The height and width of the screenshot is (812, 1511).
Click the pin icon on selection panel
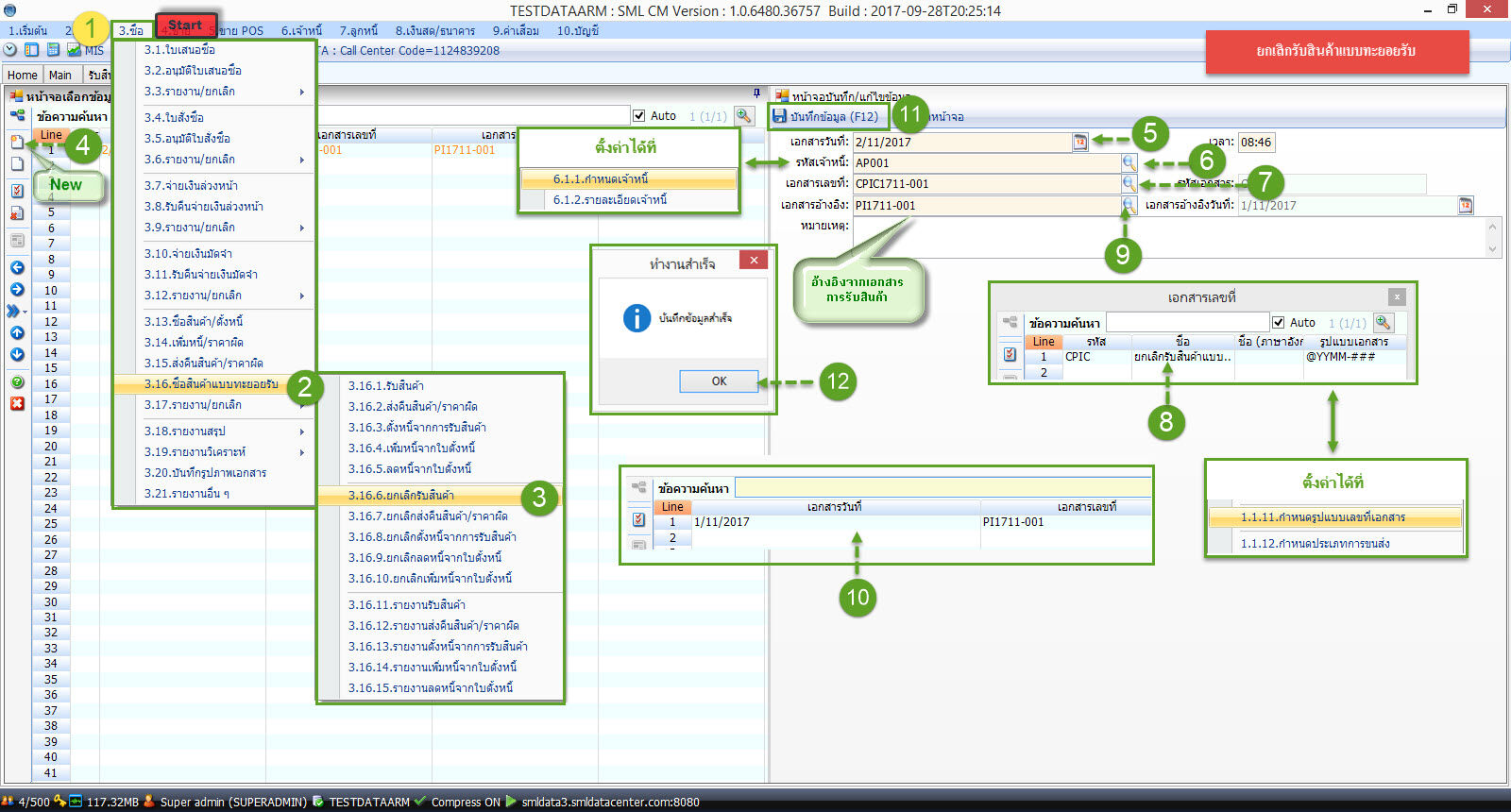point(757,93)
